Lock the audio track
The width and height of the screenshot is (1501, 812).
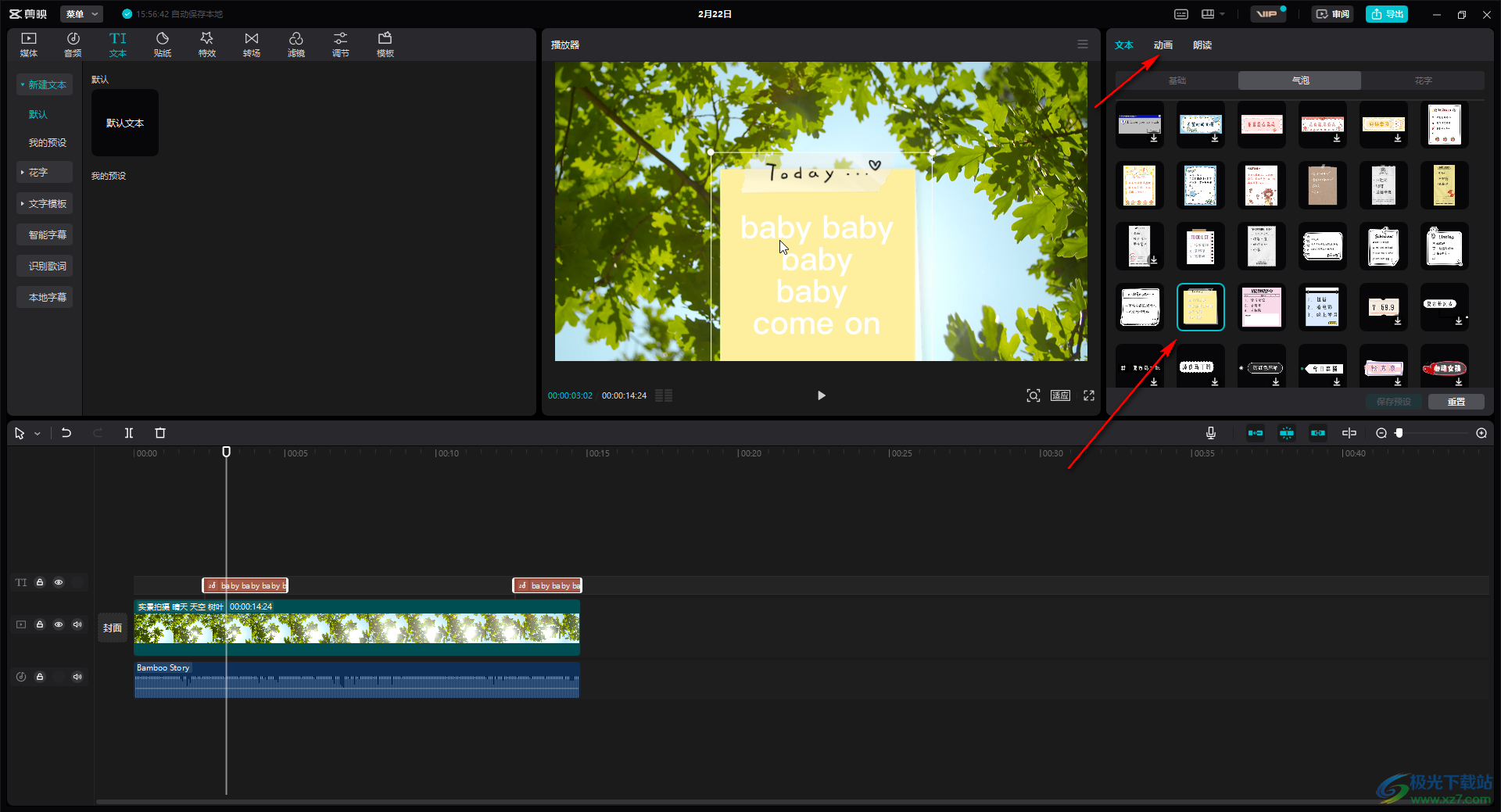pos(40,677)
